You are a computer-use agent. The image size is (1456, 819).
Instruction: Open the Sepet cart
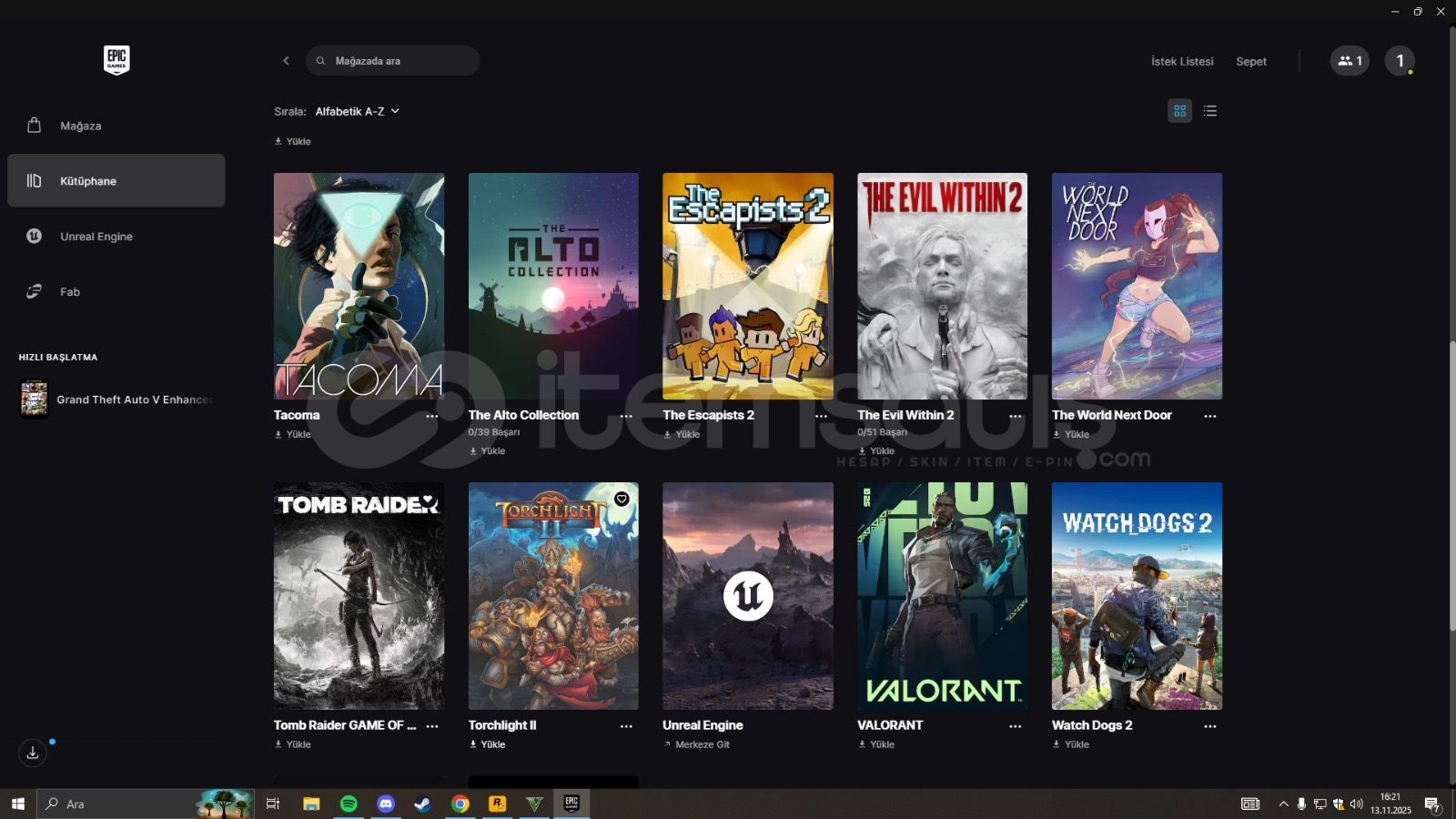pyautogui.click(x=1251, y=61)
